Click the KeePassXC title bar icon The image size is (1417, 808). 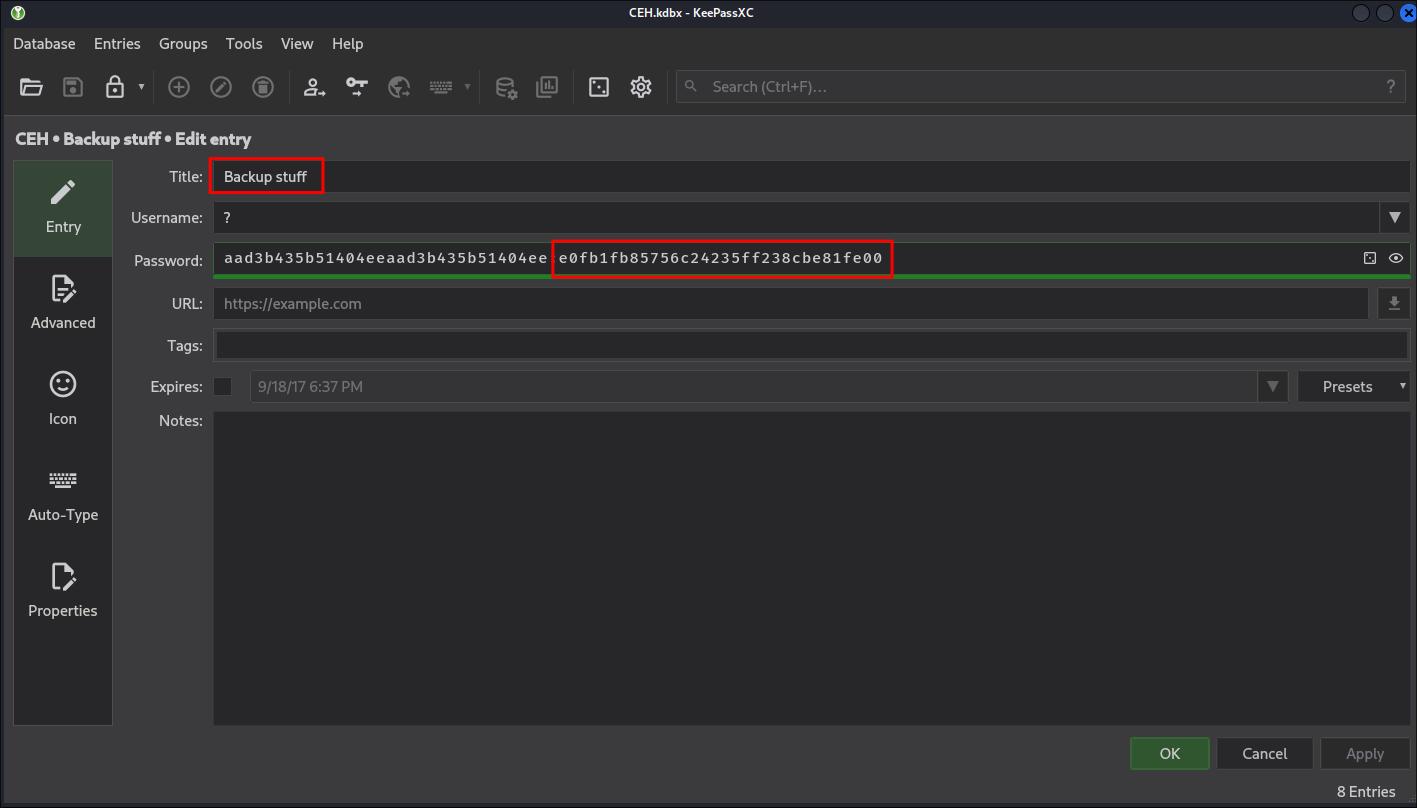18,13
